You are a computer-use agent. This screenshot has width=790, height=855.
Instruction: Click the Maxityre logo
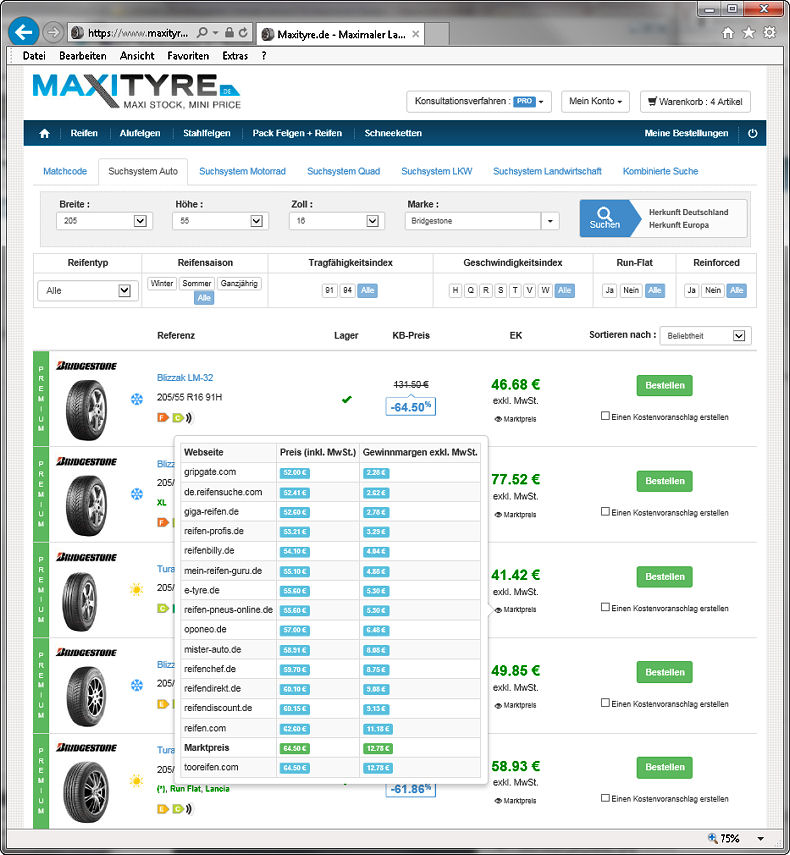pos(136,91)
